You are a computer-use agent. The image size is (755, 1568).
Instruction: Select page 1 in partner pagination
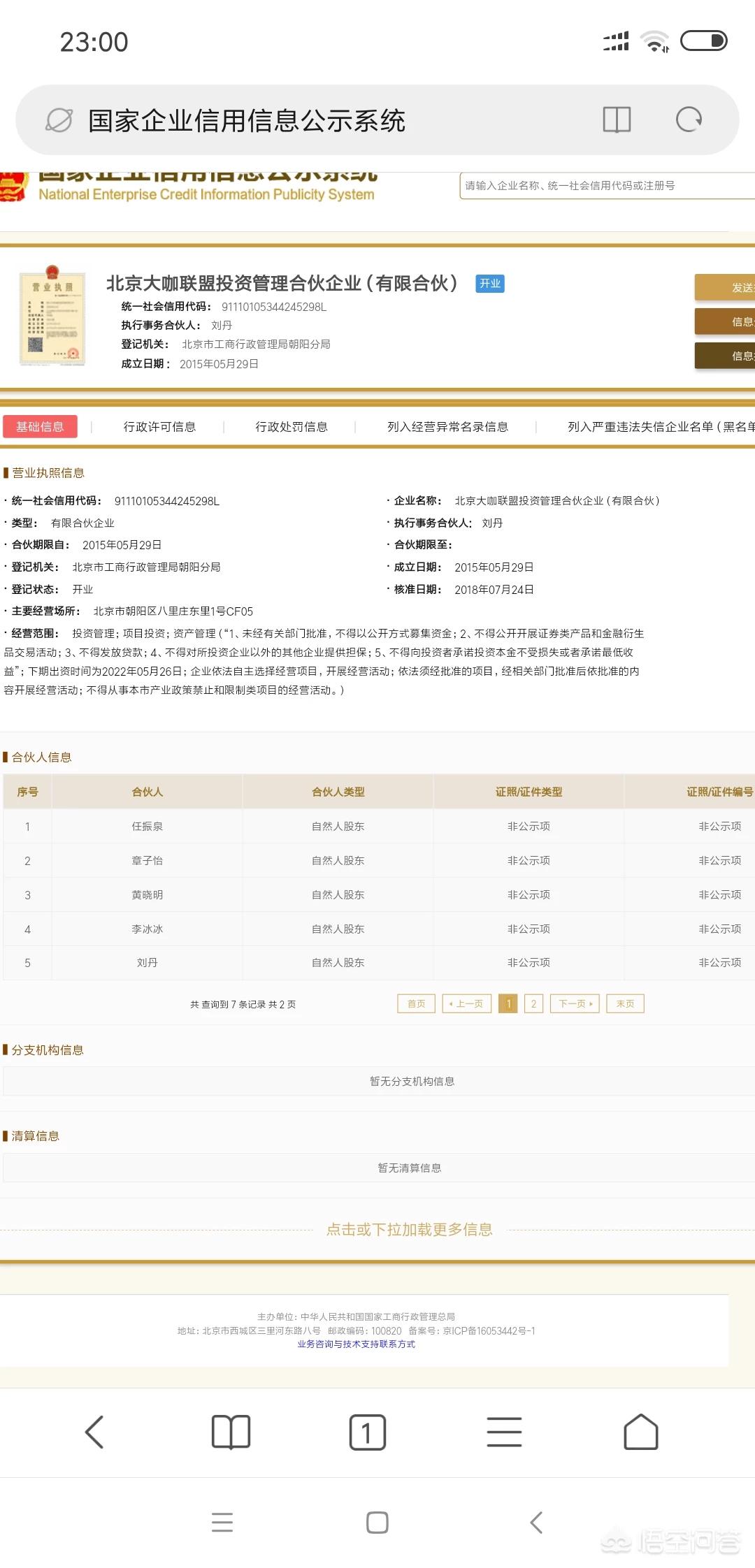tap(508, 1004)
